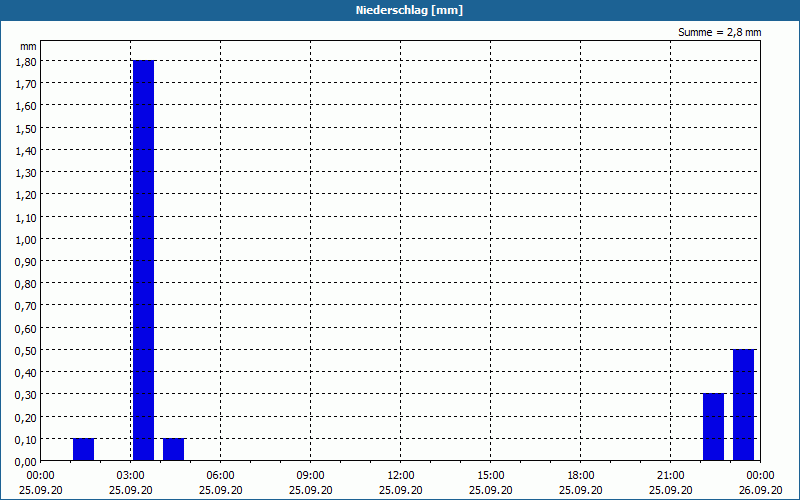Image resolution: width=800 pixels, height=500 pixels.
Task: Click the '18:00' x-axis time label
Action: [581, 476]
